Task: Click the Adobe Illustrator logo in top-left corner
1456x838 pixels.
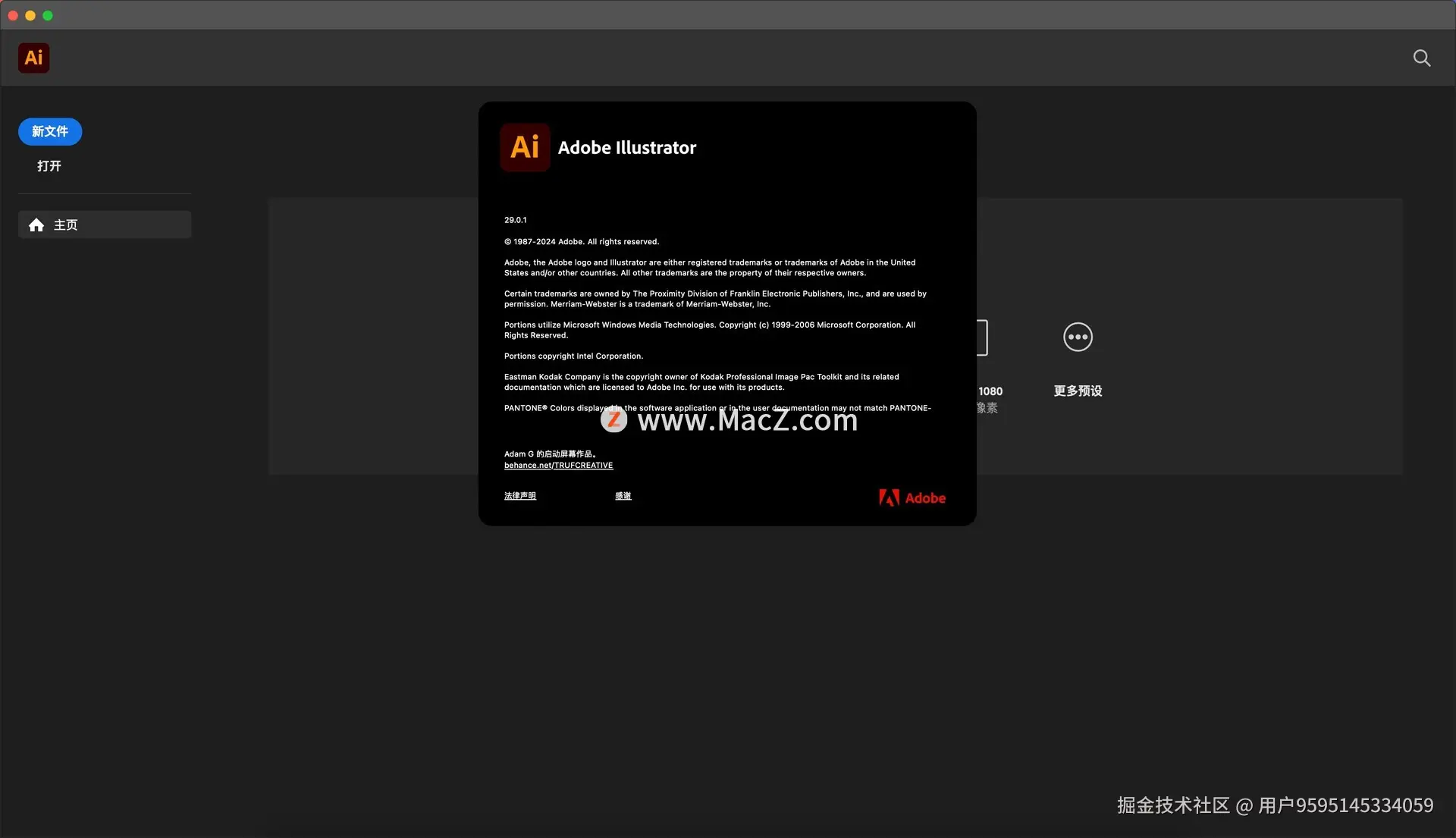Action: (33, 58)
